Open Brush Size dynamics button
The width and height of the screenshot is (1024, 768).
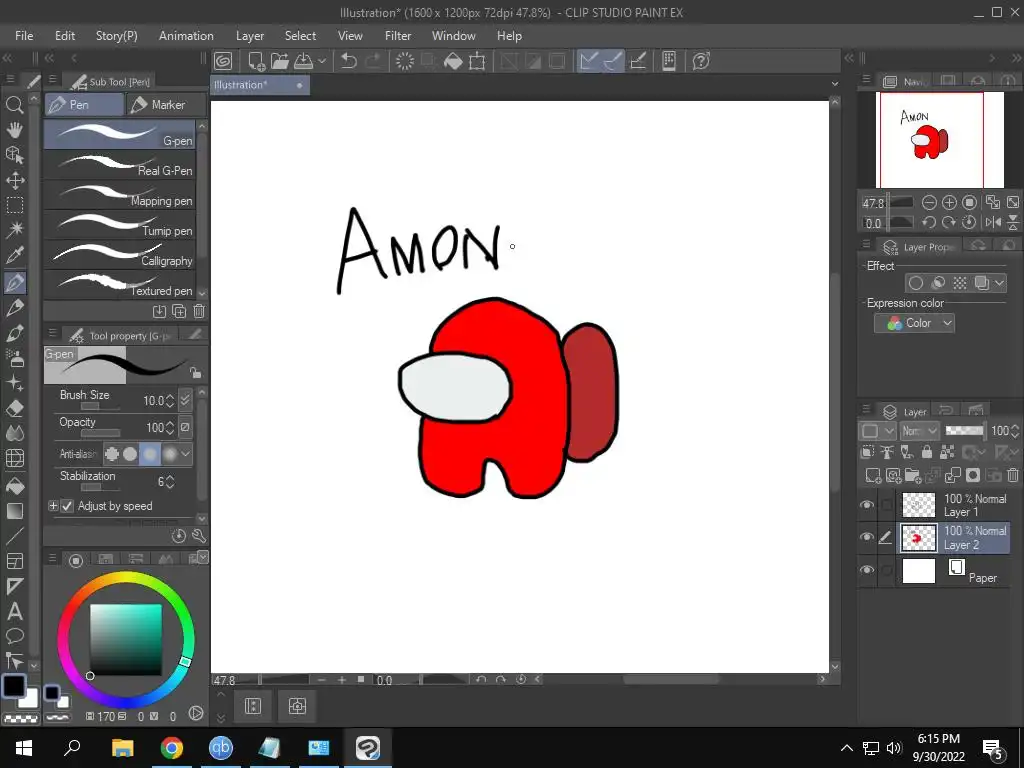[x=185, y=399]
